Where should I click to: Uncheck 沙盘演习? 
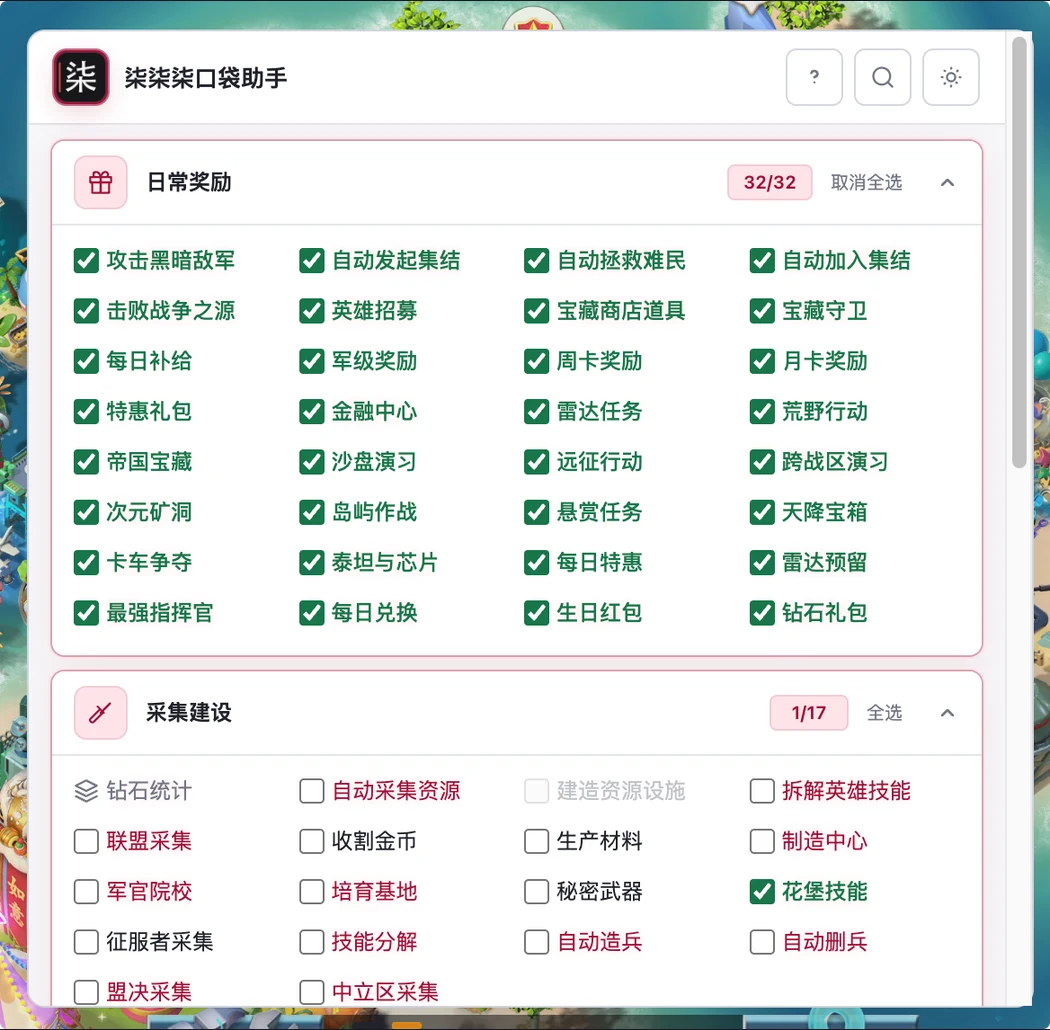click(x=311, y=461)
